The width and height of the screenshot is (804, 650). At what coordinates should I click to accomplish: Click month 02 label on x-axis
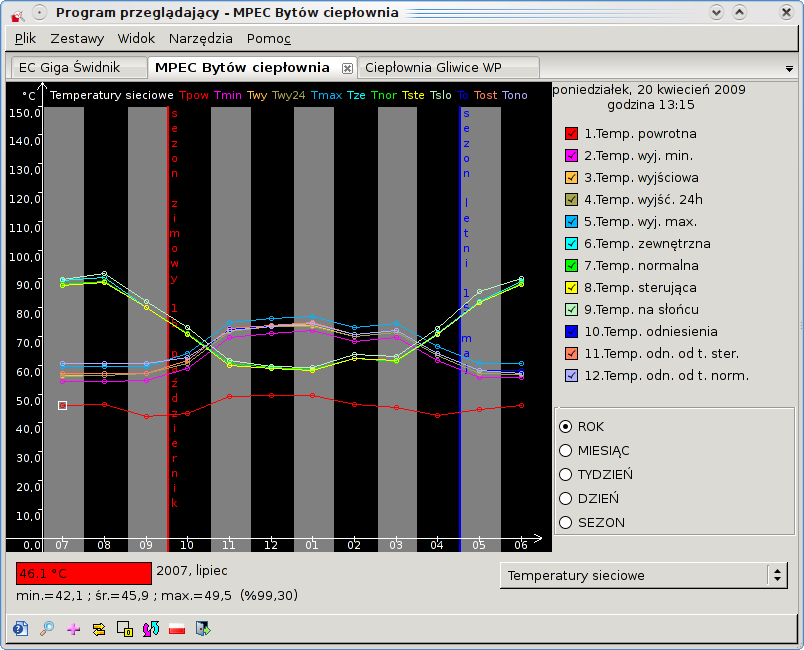(354, 545)
